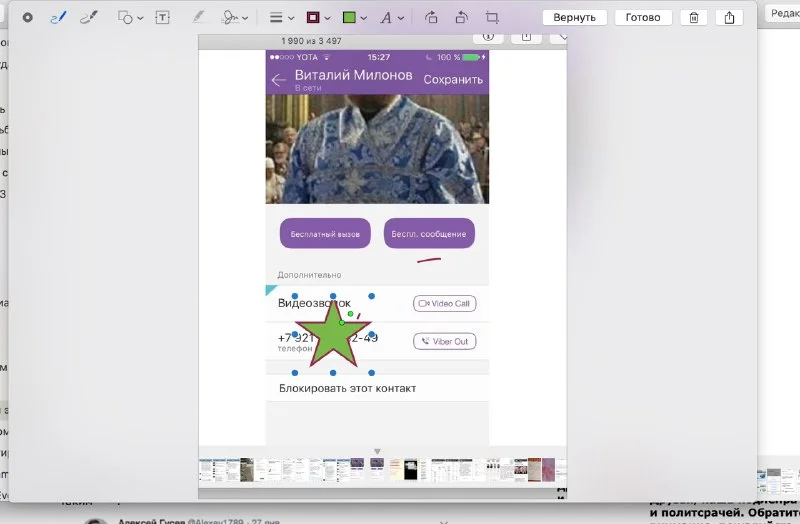Click the Highlight marker tool
Image resolution: width=800 pixels, height=524 pixels.
(x=197, y=18)
